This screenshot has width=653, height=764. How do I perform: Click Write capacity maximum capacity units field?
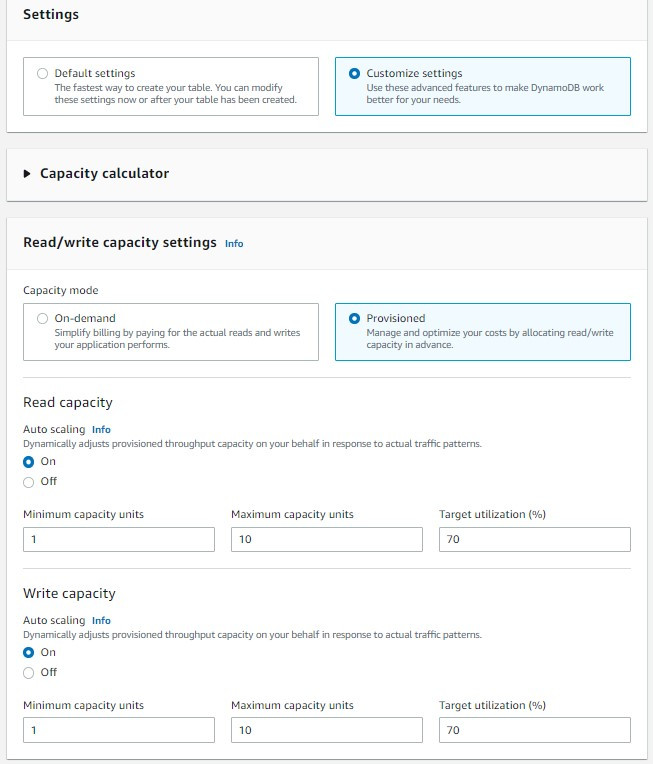click(326, 731)
